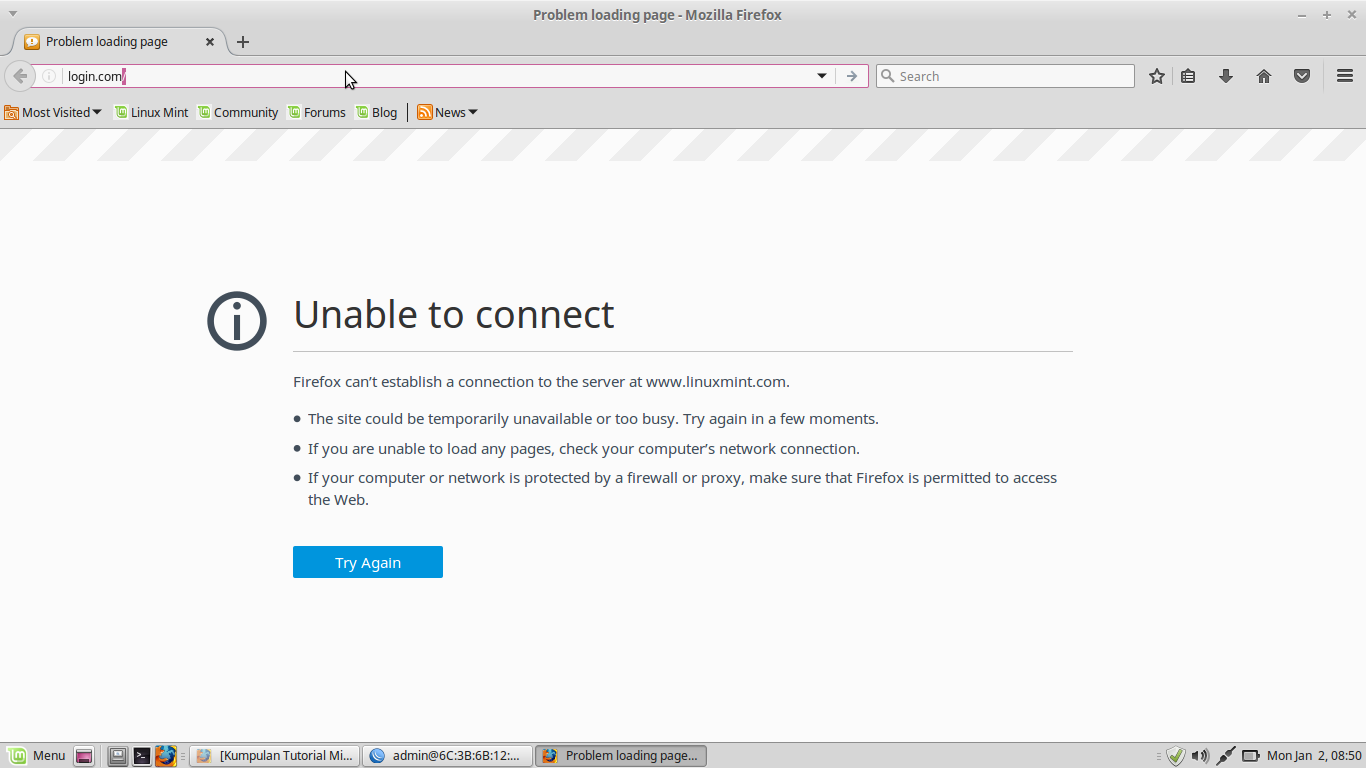Save the page to Pocket

(x=1301, y=75)
